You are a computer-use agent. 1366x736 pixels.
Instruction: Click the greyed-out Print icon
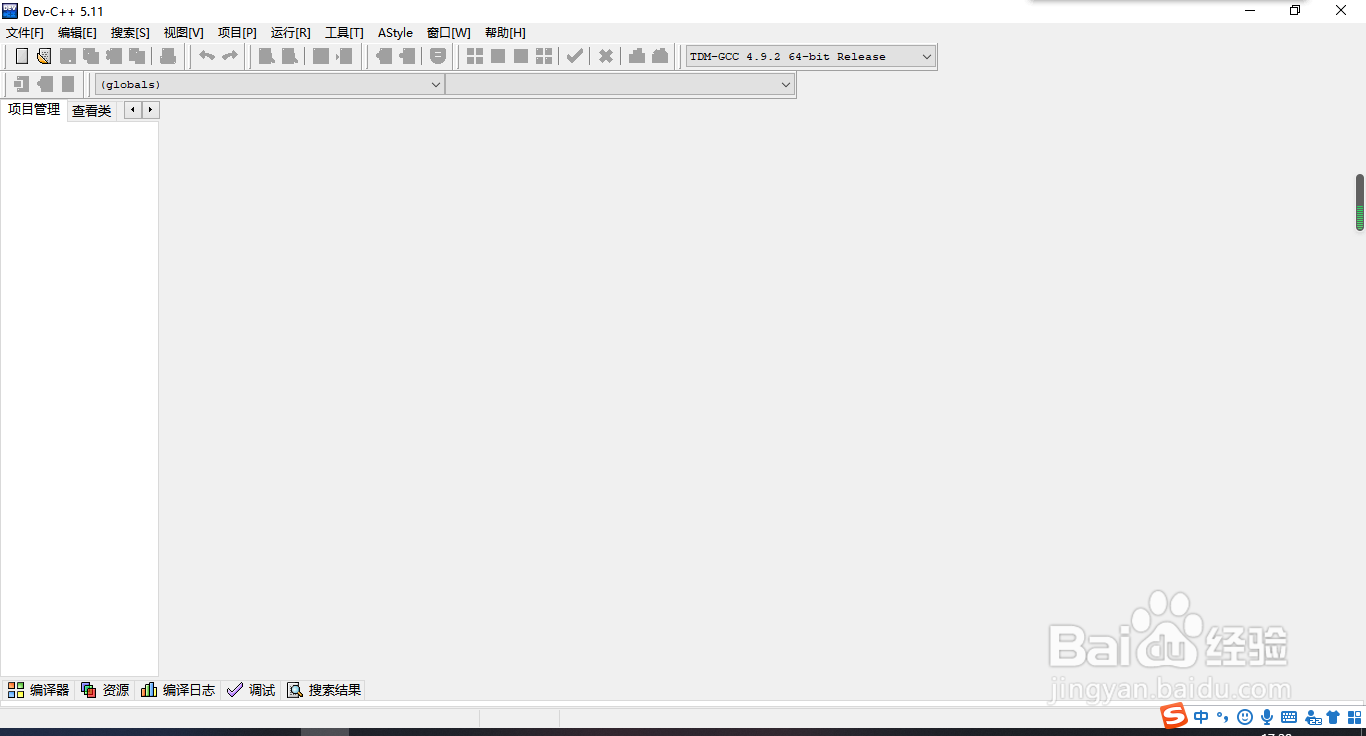click(x=168, y=56)
